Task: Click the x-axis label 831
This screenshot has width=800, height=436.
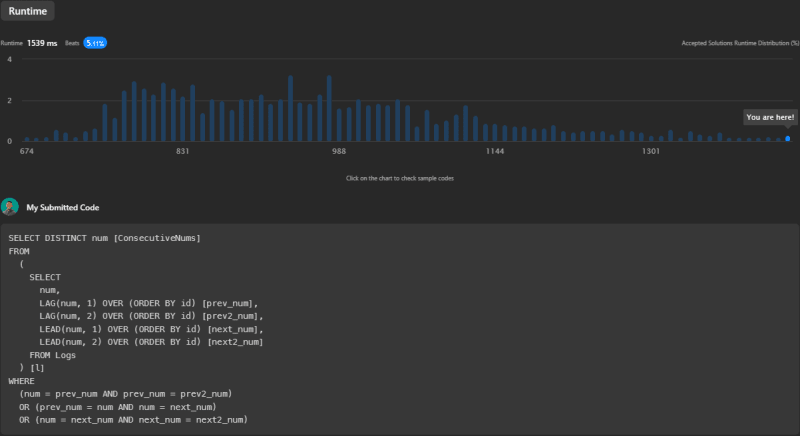Action: (x=182, y=151)
